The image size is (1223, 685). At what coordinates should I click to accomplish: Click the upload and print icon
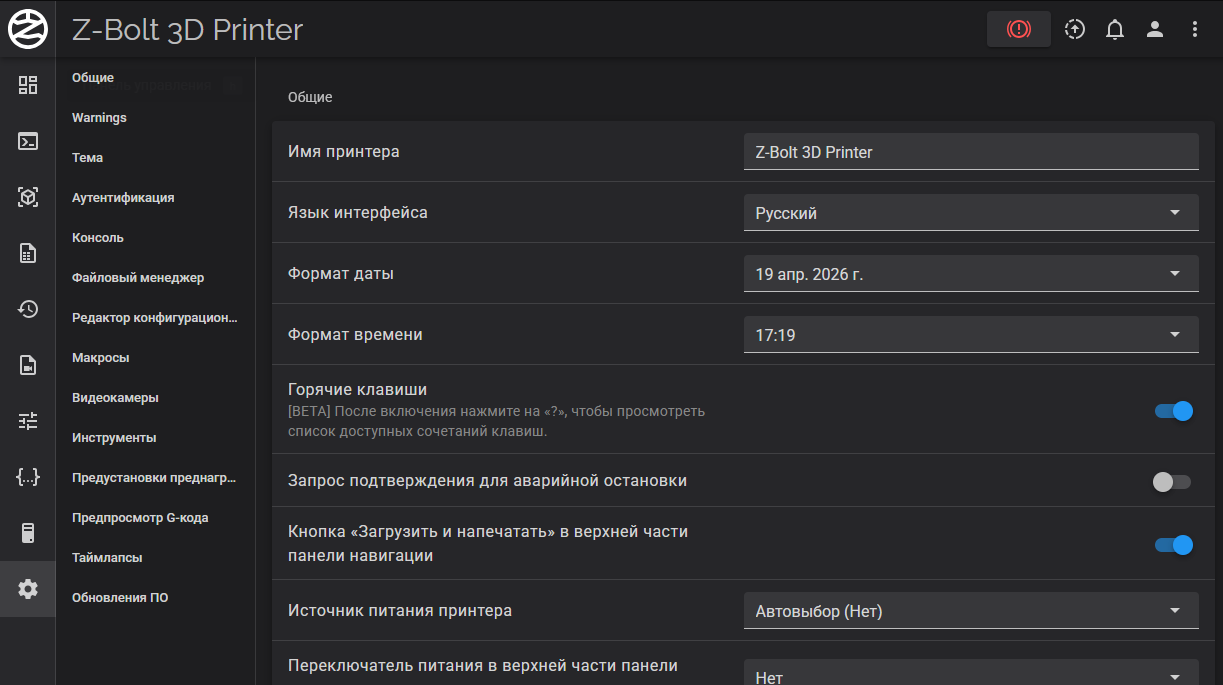[x=1075, y=29]
